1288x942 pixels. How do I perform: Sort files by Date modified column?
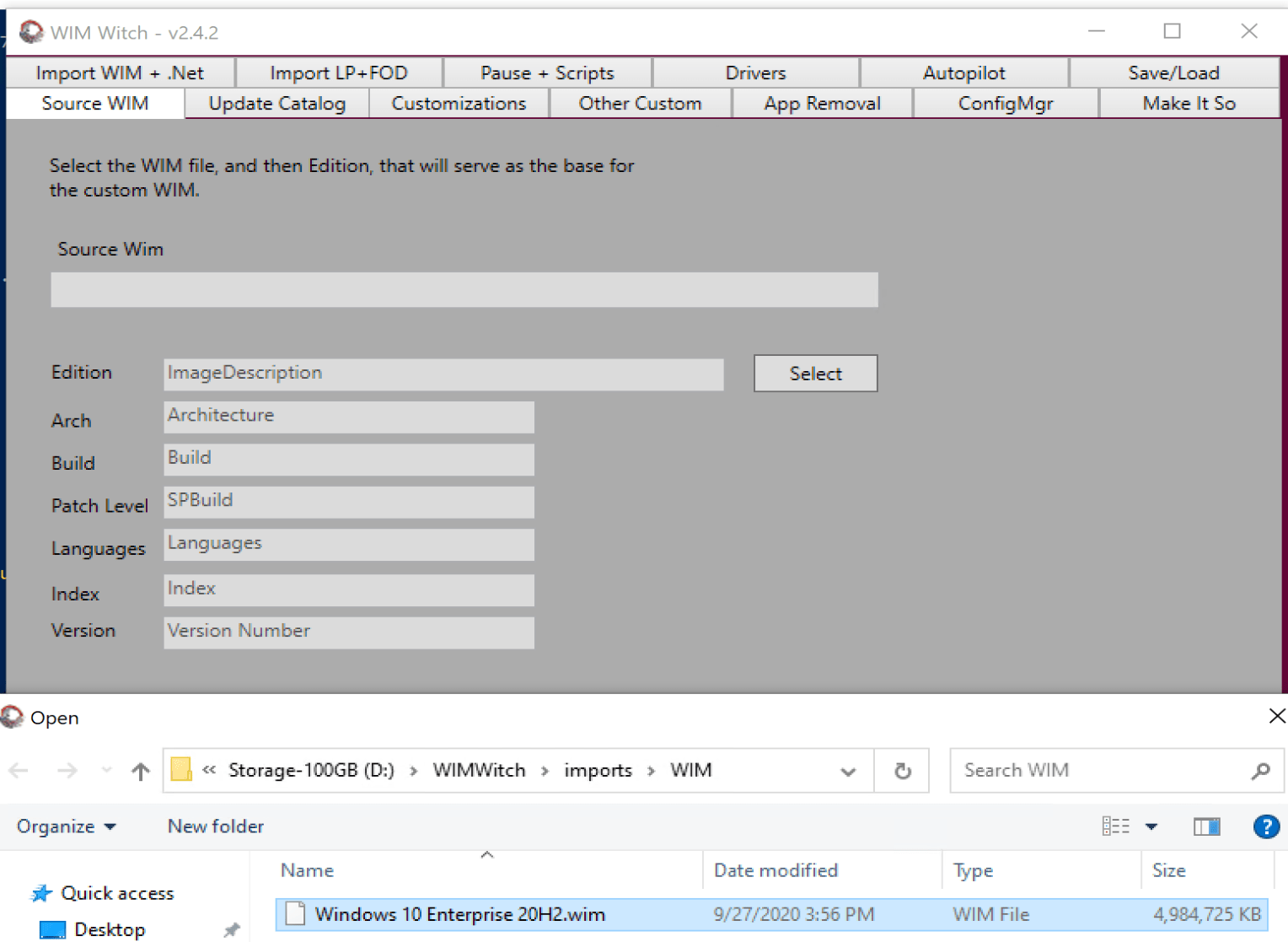775,870
